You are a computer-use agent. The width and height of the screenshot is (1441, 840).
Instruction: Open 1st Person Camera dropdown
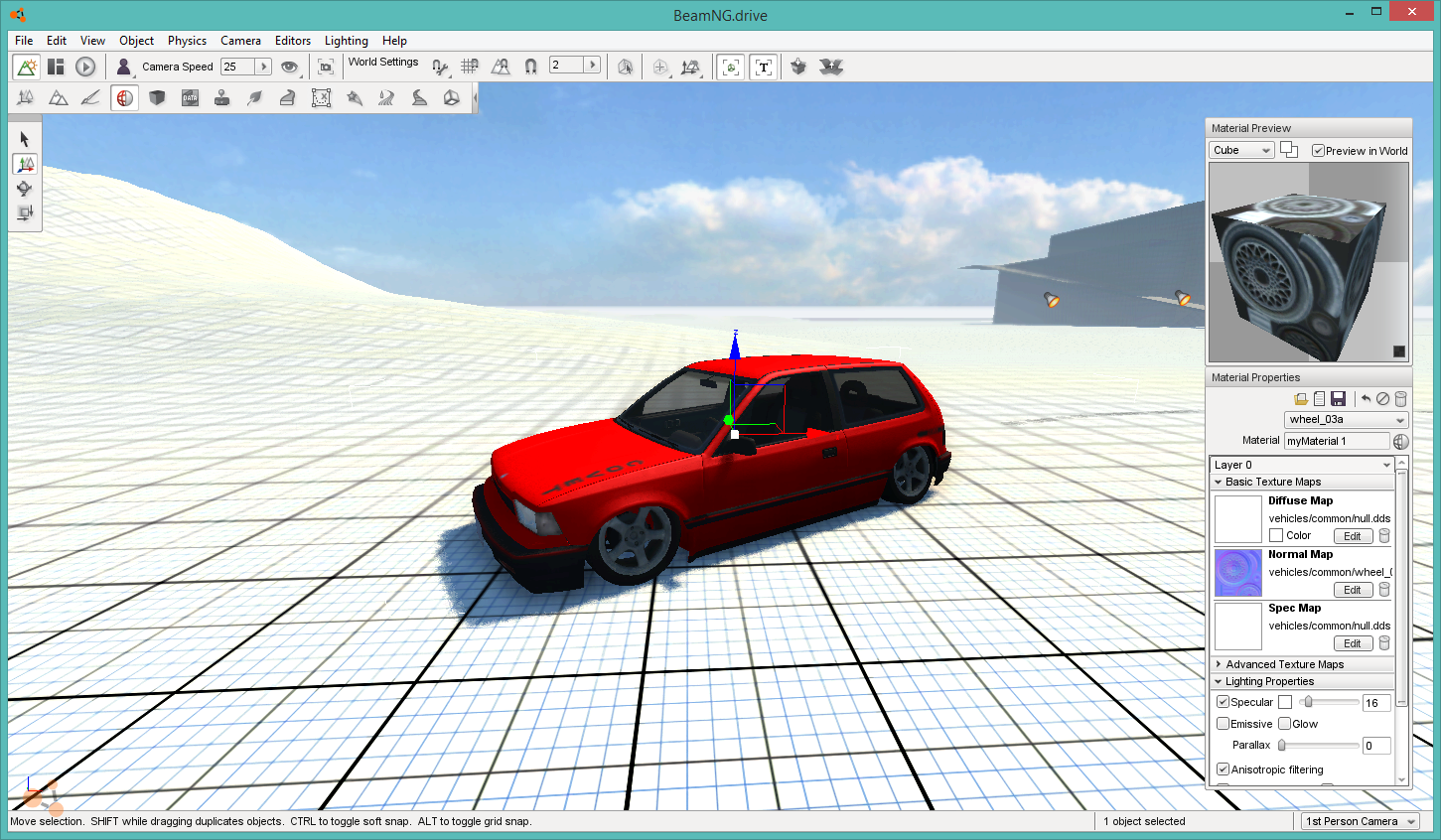[1361, 821]
